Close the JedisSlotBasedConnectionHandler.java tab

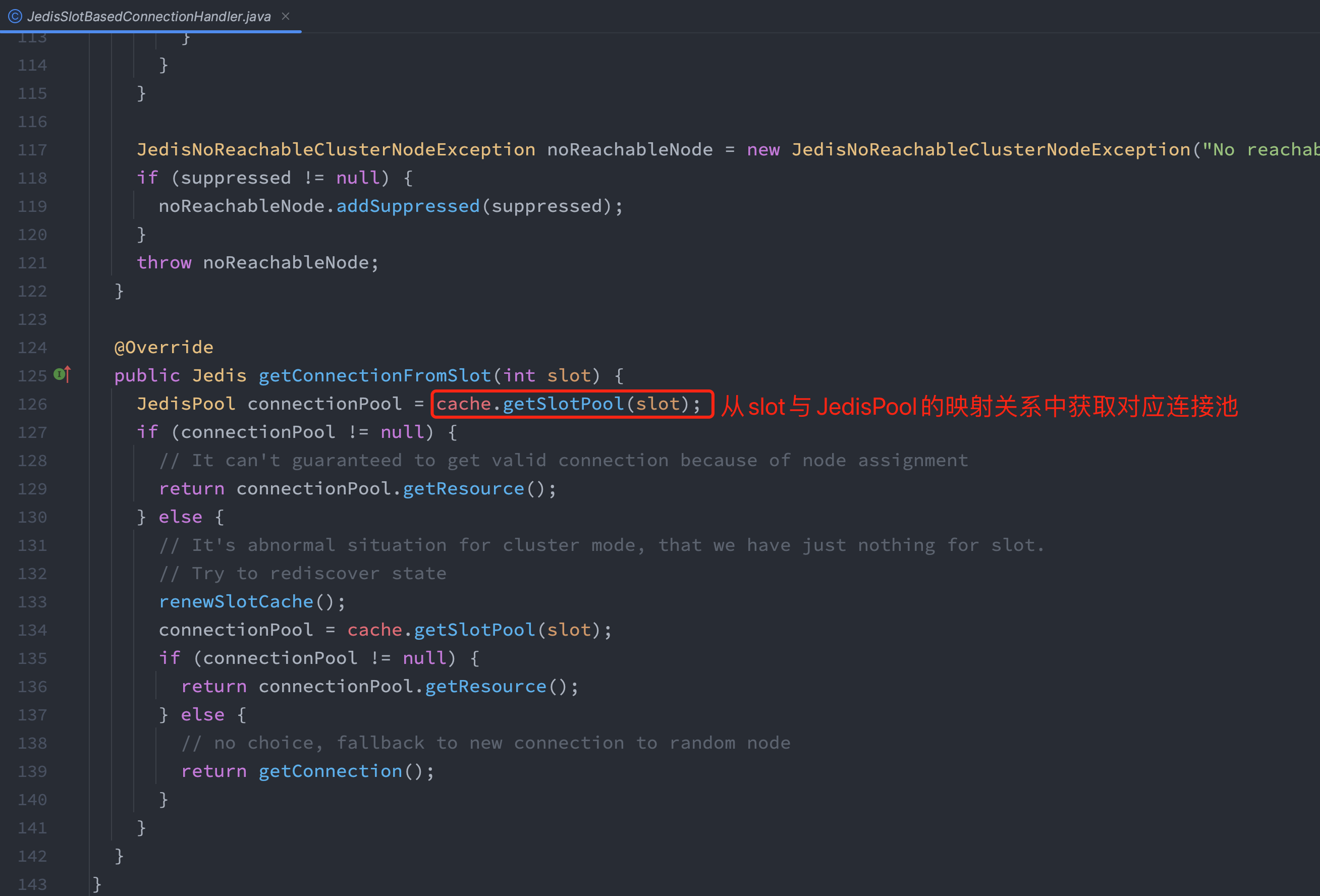click(x=286, y=17)
